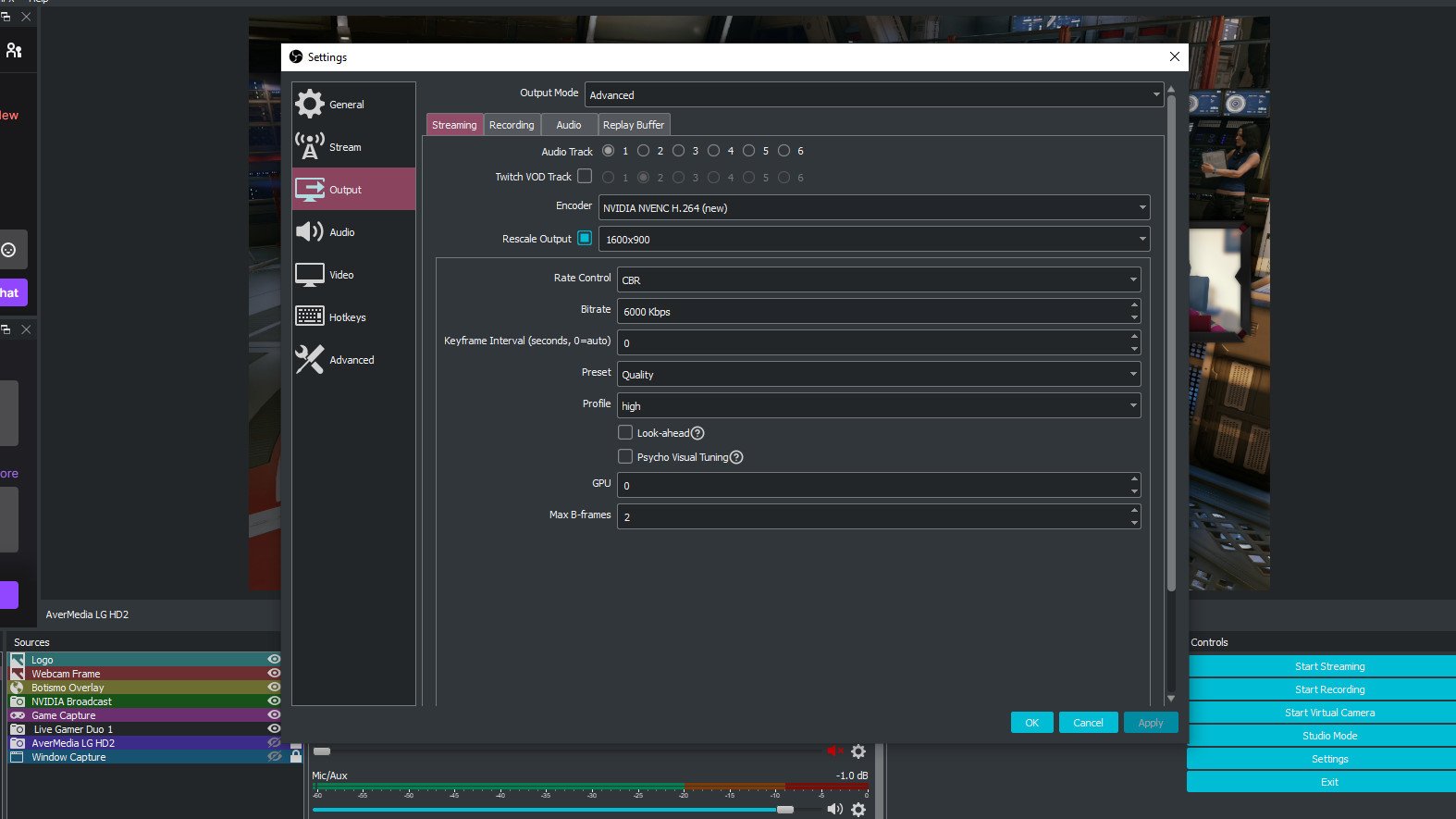Switch to Recording tab

[x=512, y=125]
